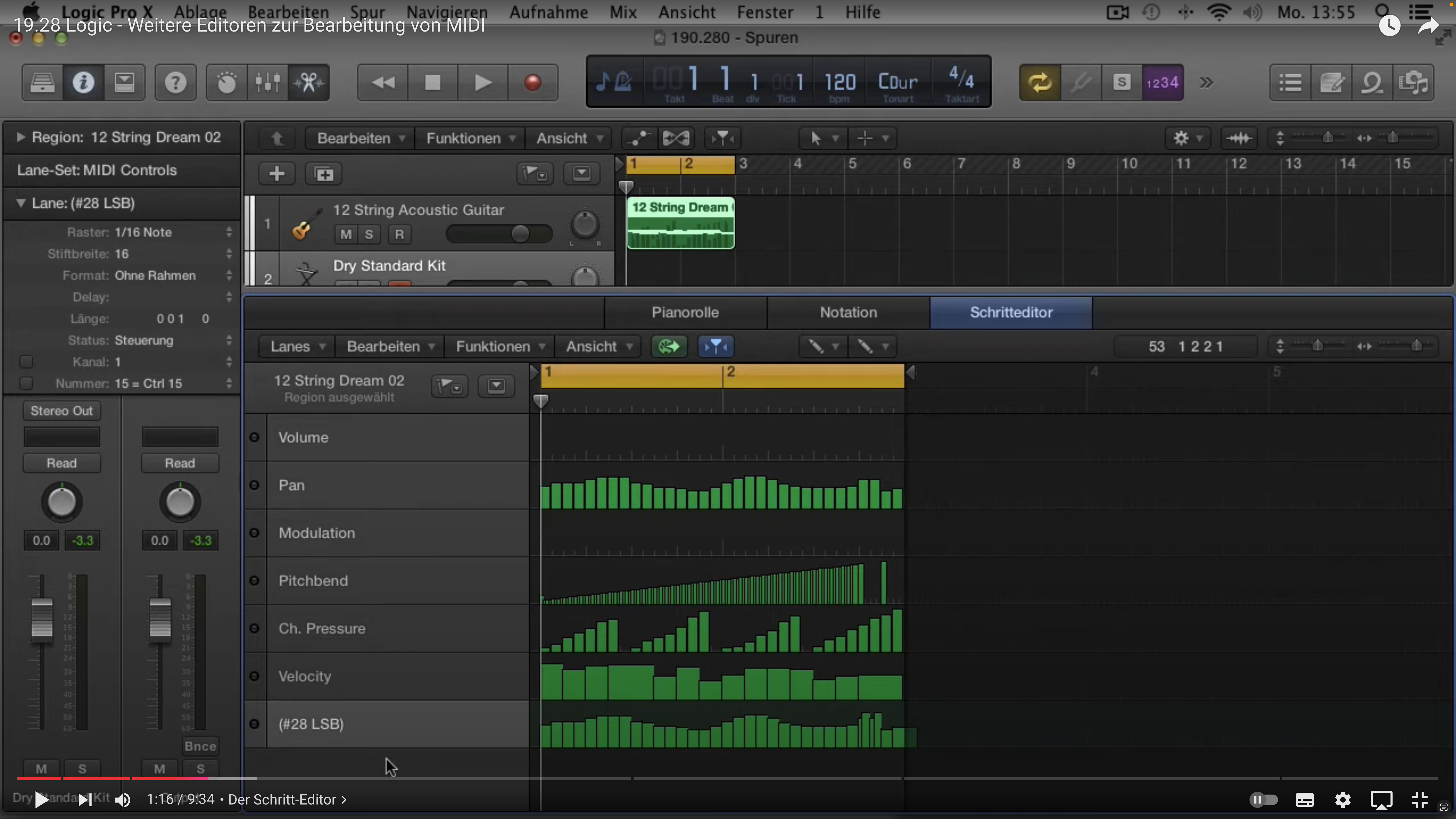Screen dimensions: 1456x819
Task: Add a new track with plus button
Action: (x=276, y=173)
